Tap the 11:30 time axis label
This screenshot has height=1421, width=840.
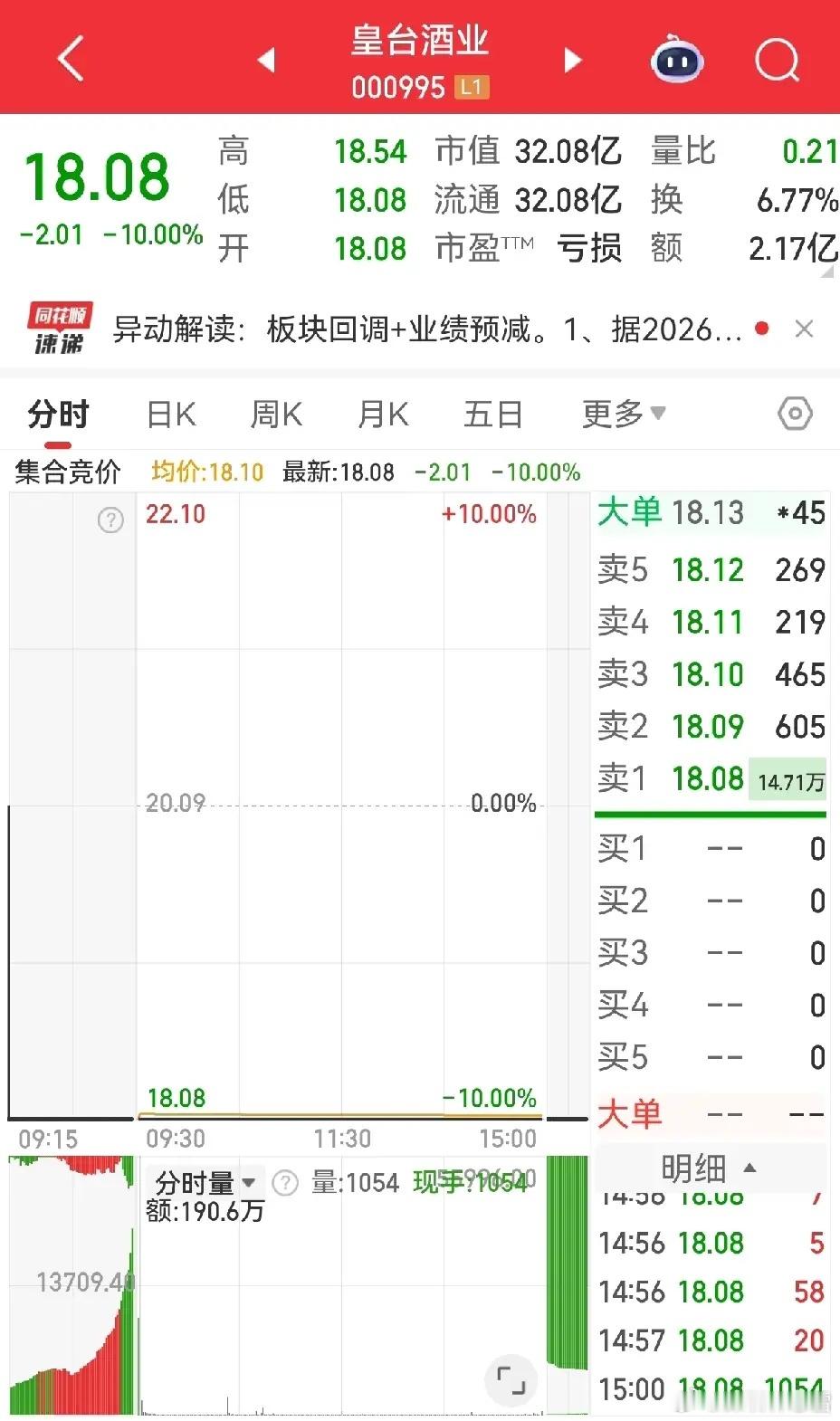click(x=342, y=1138)
